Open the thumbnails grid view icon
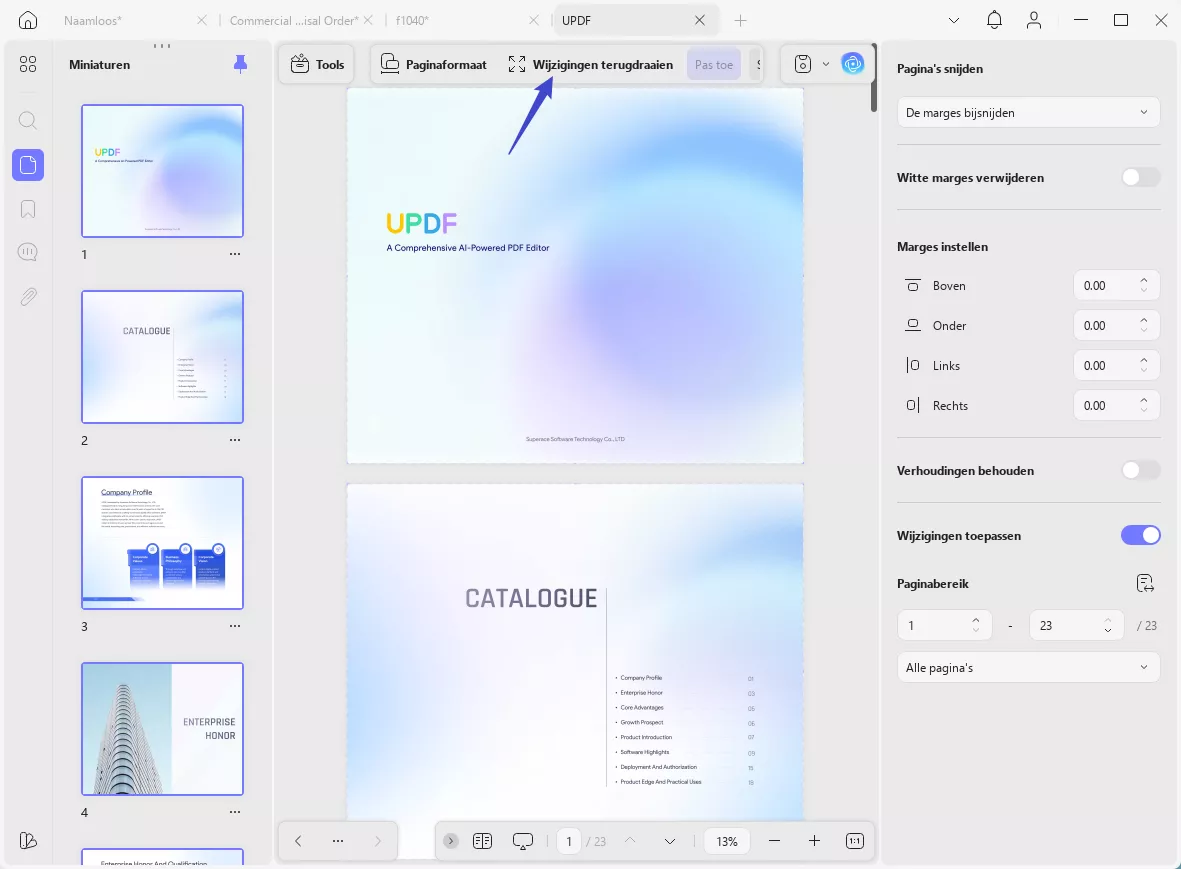The height and width of the screenshot is (869, 1181). click(28, 65)
